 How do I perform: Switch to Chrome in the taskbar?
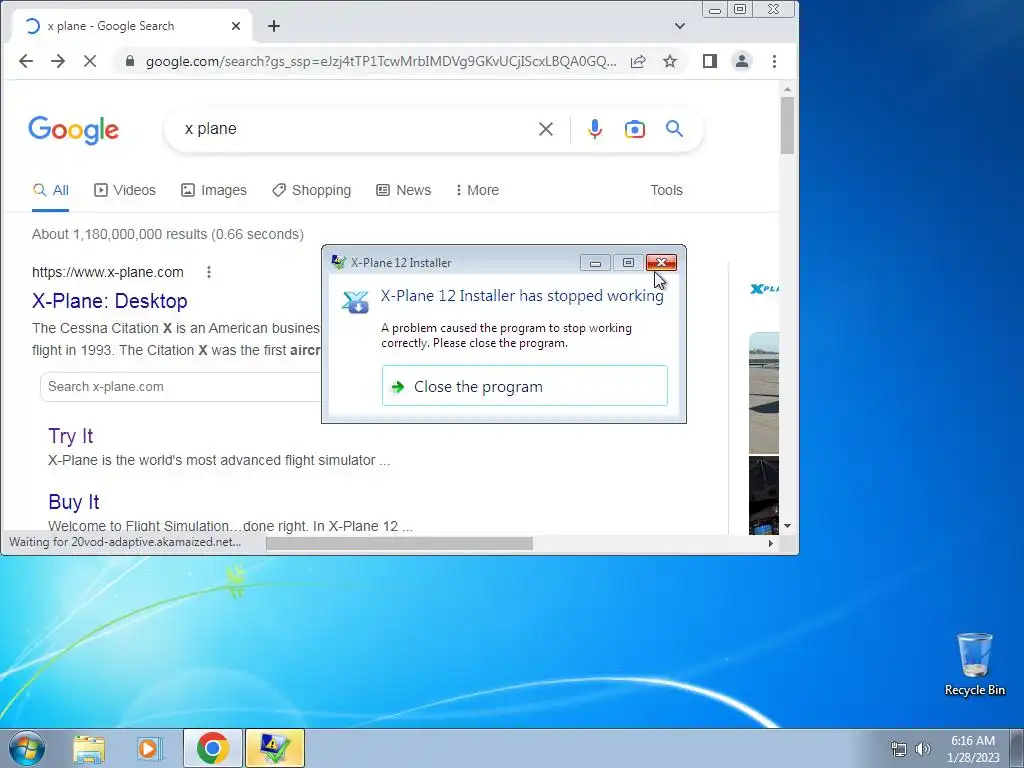(212, 748)
